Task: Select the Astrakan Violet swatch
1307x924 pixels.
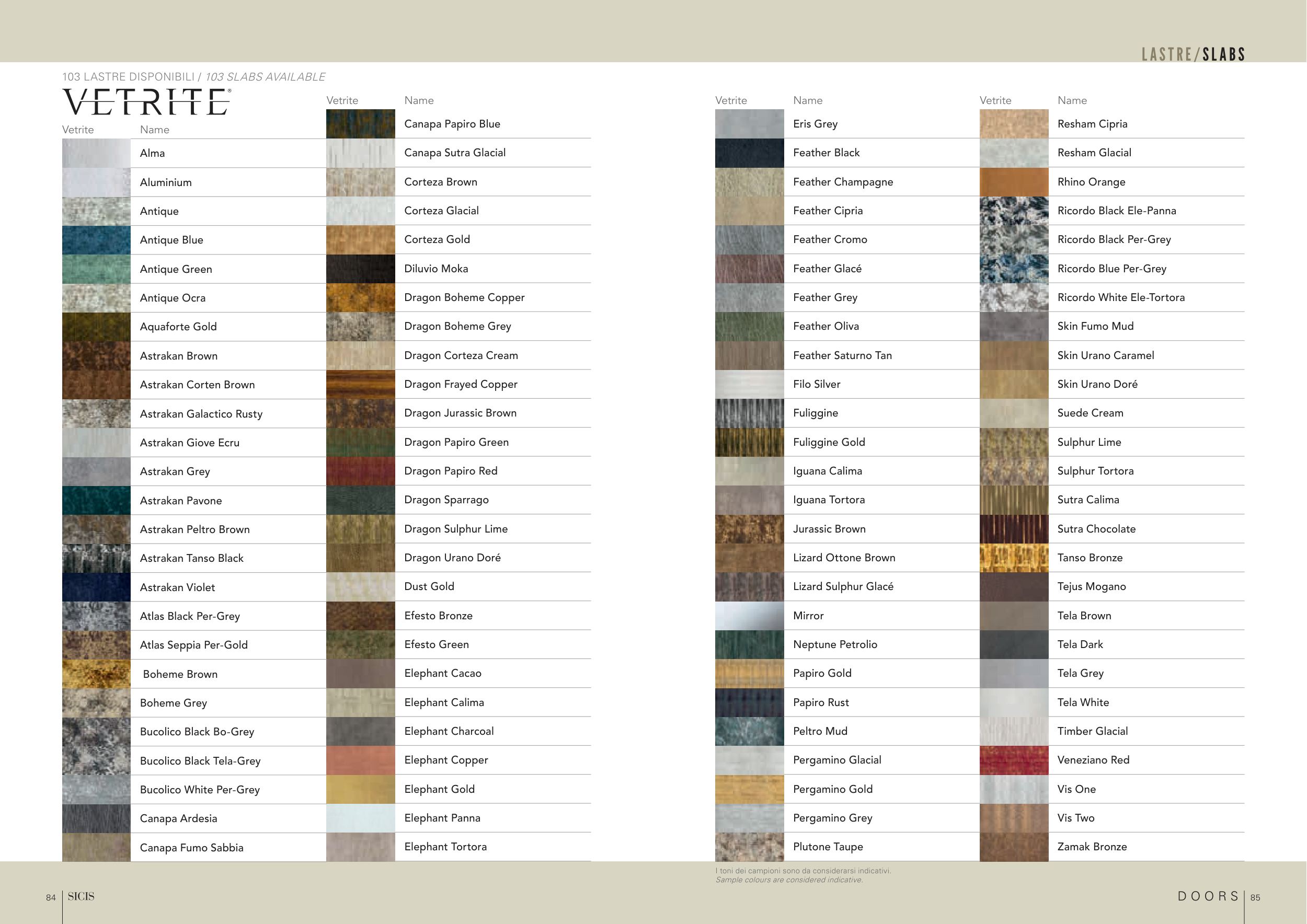Action: point(96,587)
